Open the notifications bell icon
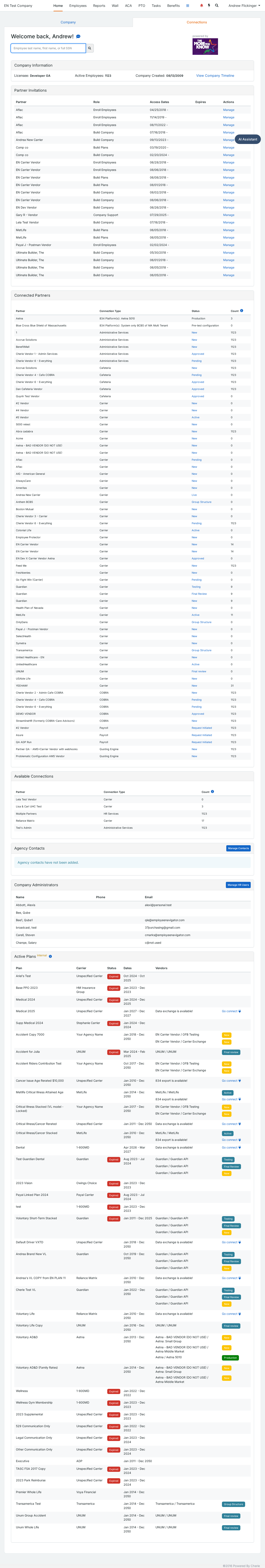 click(x=202, y=5)
